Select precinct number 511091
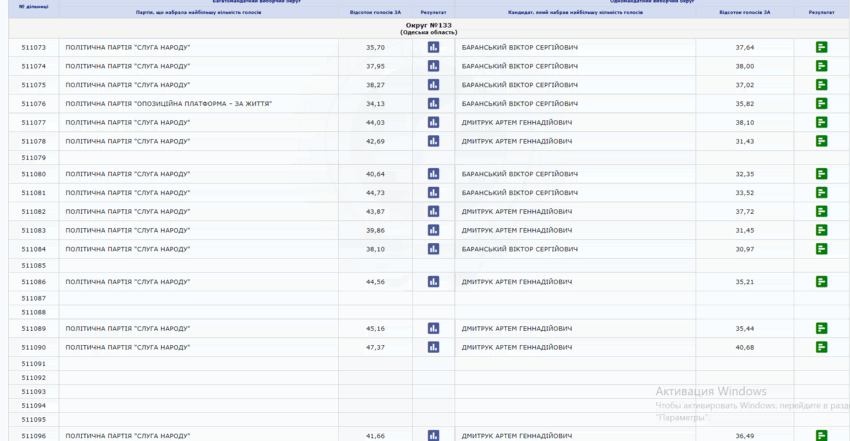This screenshot has width=850, height=441. (x=34, y=364)
